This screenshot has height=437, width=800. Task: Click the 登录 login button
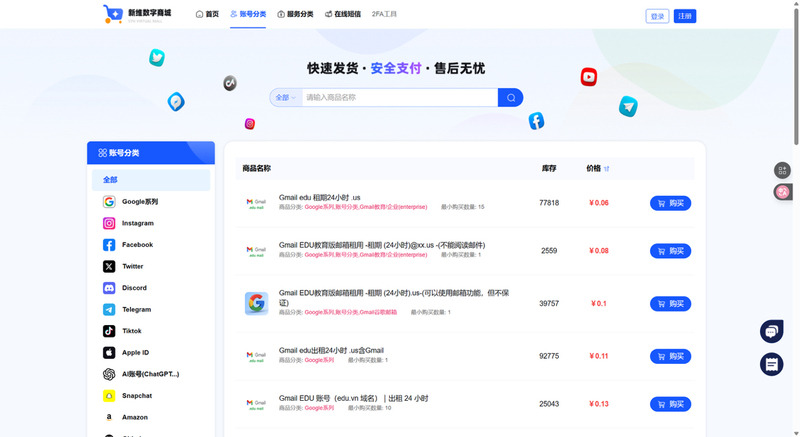[x=657, y=16]
